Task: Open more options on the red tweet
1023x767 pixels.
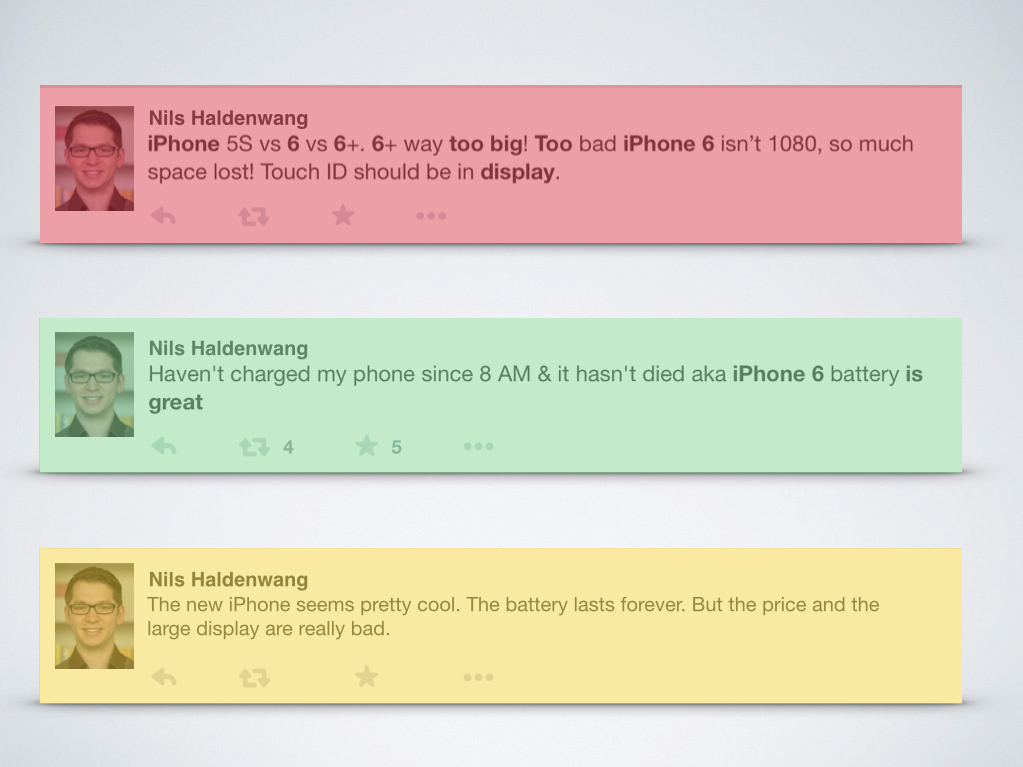Action: point(431,216)
